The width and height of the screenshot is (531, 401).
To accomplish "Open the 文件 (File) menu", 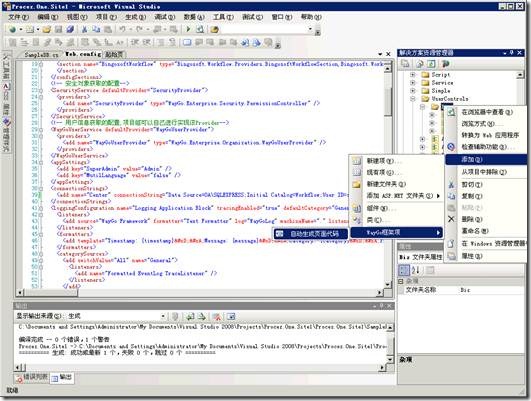I will pos(18,17).
